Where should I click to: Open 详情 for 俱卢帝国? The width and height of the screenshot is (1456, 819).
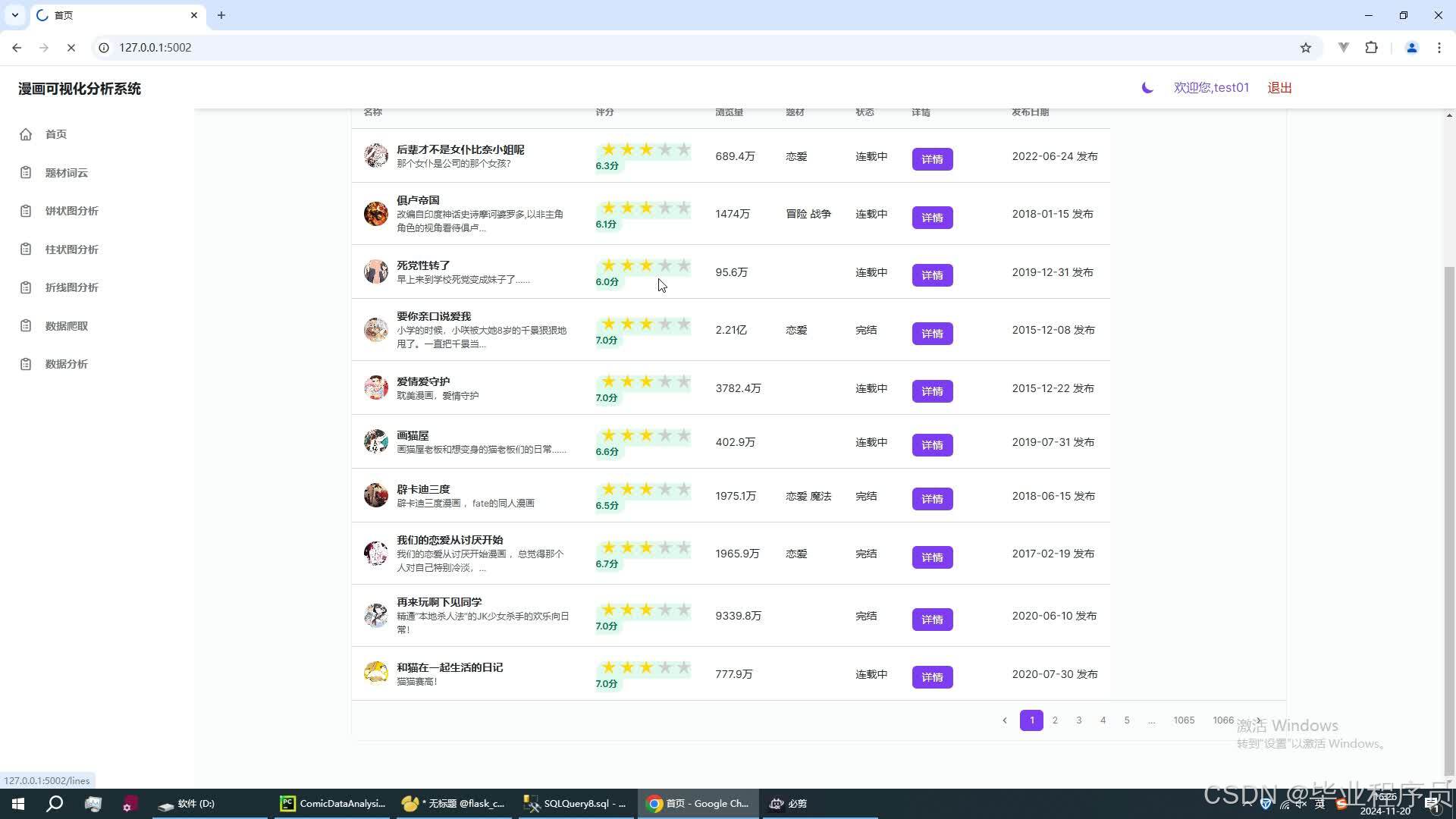932,218
